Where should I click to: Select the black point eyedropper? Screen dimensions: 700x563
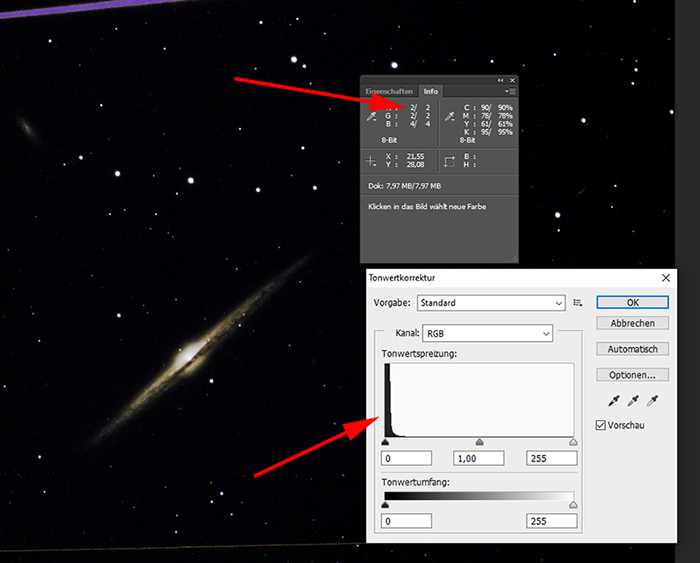(614, 400)
